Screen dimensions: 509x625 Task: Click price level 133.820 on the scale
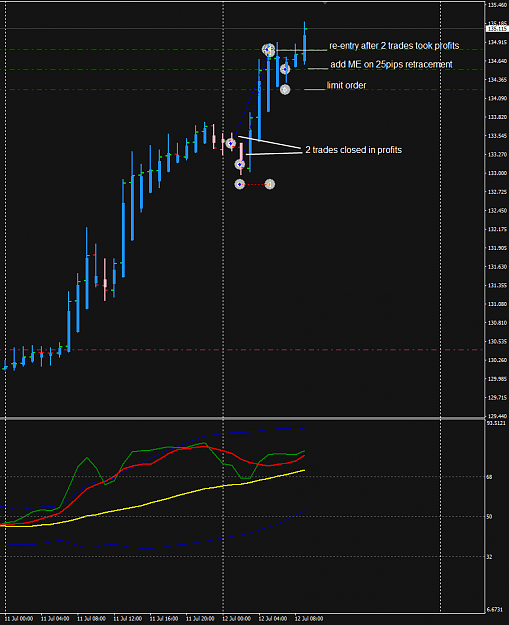(x=497, y=117)
